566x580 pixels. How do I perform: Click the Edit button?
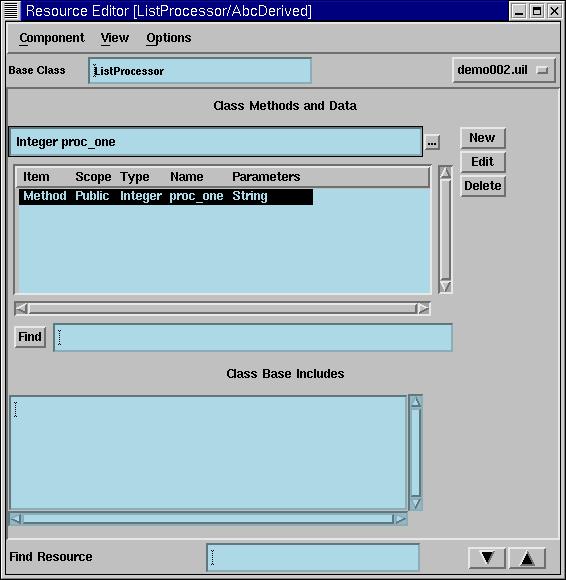[x=482, y=162]
